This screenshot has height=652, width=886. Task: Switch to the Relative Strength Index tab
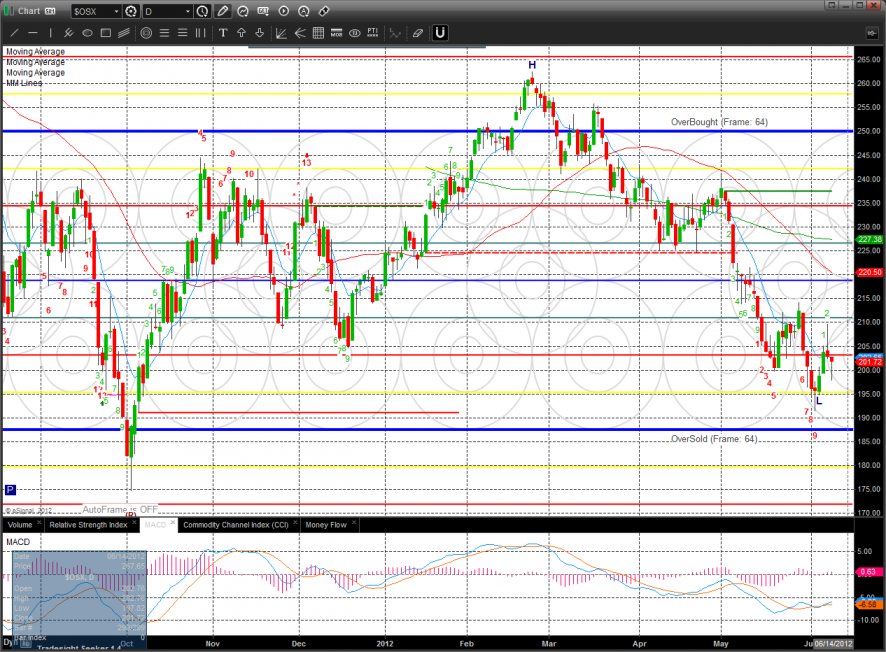[x=88, y=524]
